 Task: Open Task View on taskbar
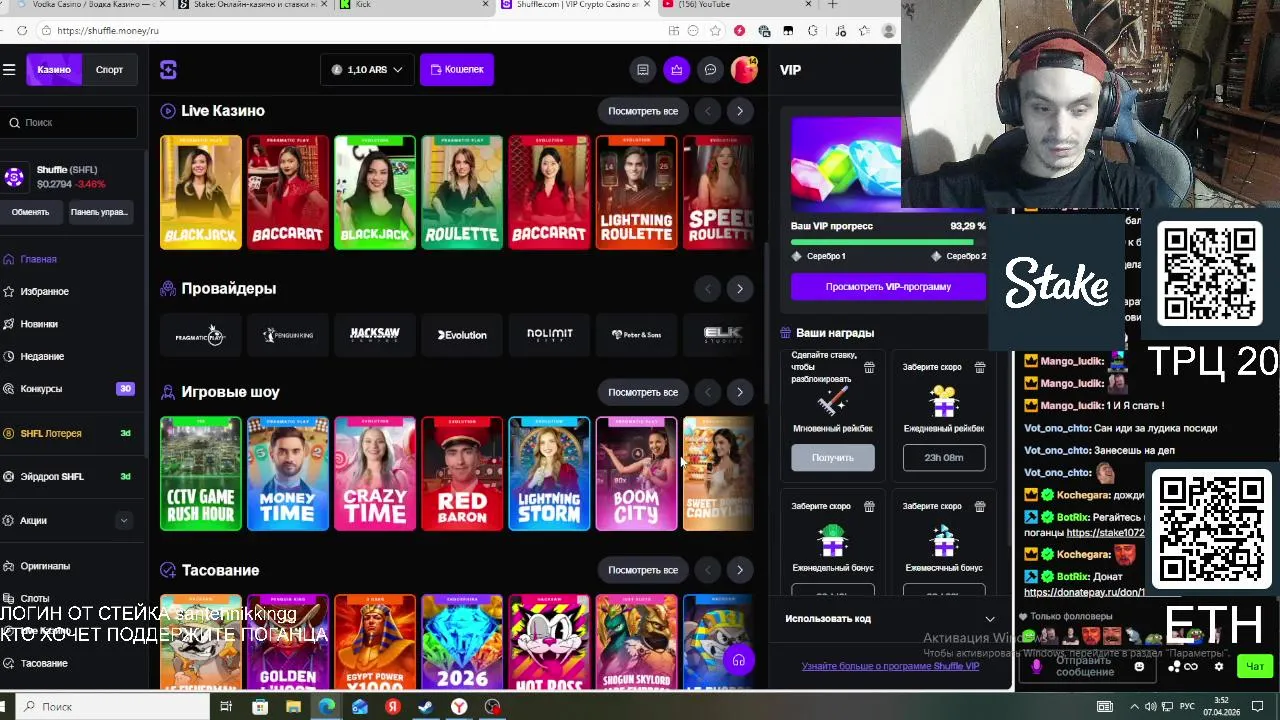[226, 707]
